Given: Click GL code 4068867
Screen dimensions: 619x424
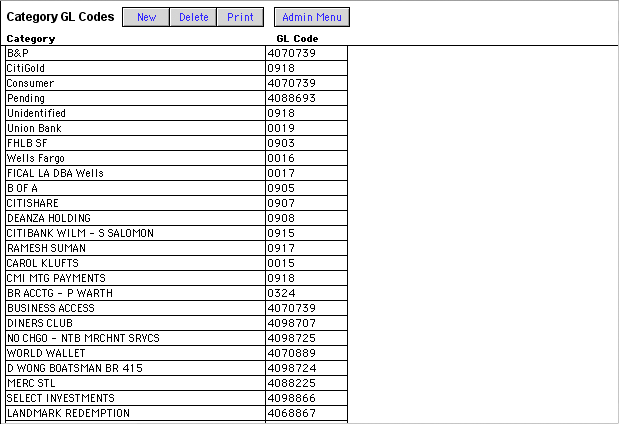Looking at the screenshot, I should [x=307, y=413].
